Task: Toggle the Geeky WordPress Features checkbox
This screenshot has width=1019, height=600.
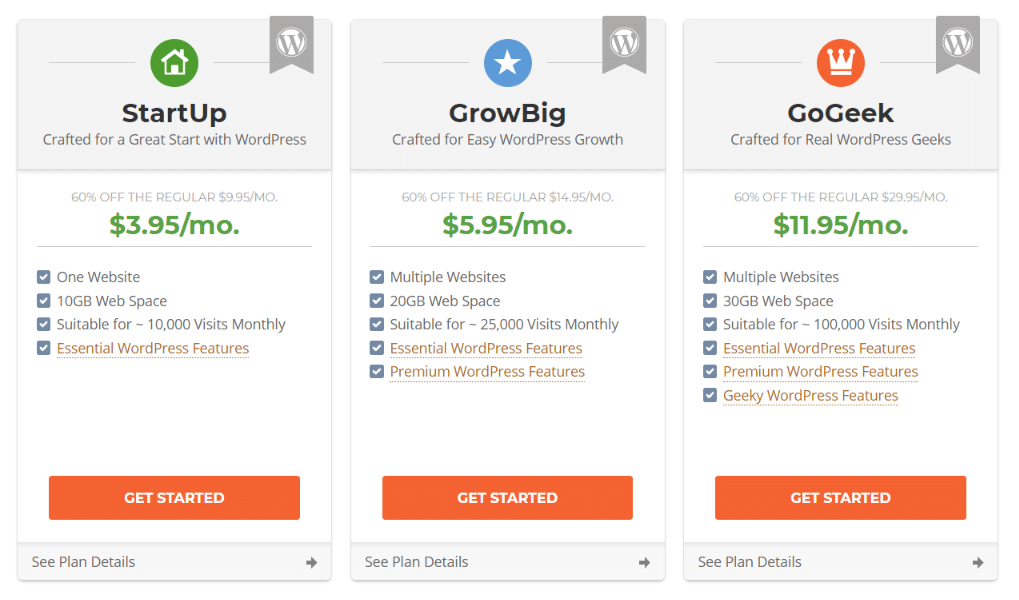Action: point(710,395)
